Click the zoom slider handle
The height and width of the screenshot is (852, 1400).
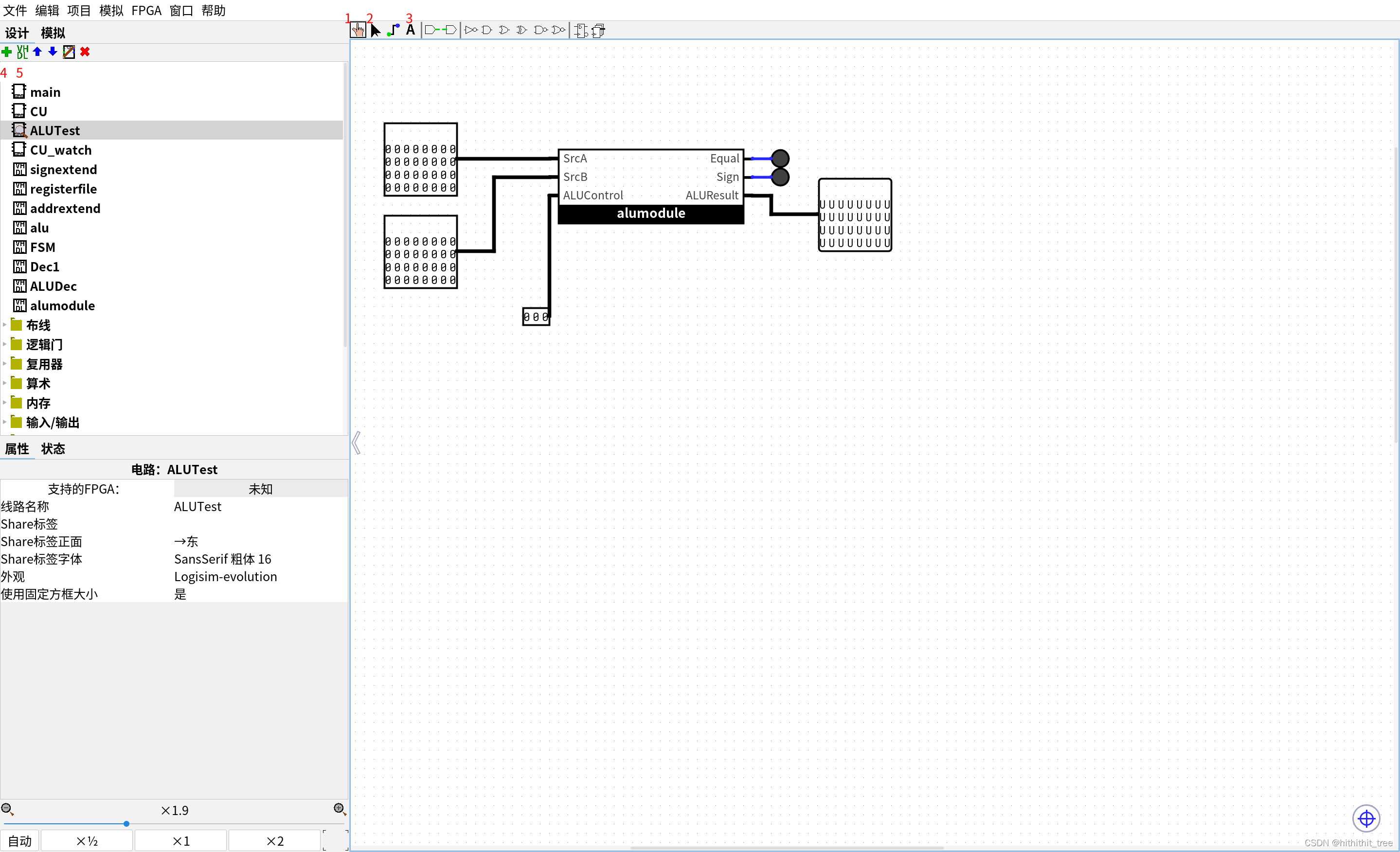[x=126, y=824]
